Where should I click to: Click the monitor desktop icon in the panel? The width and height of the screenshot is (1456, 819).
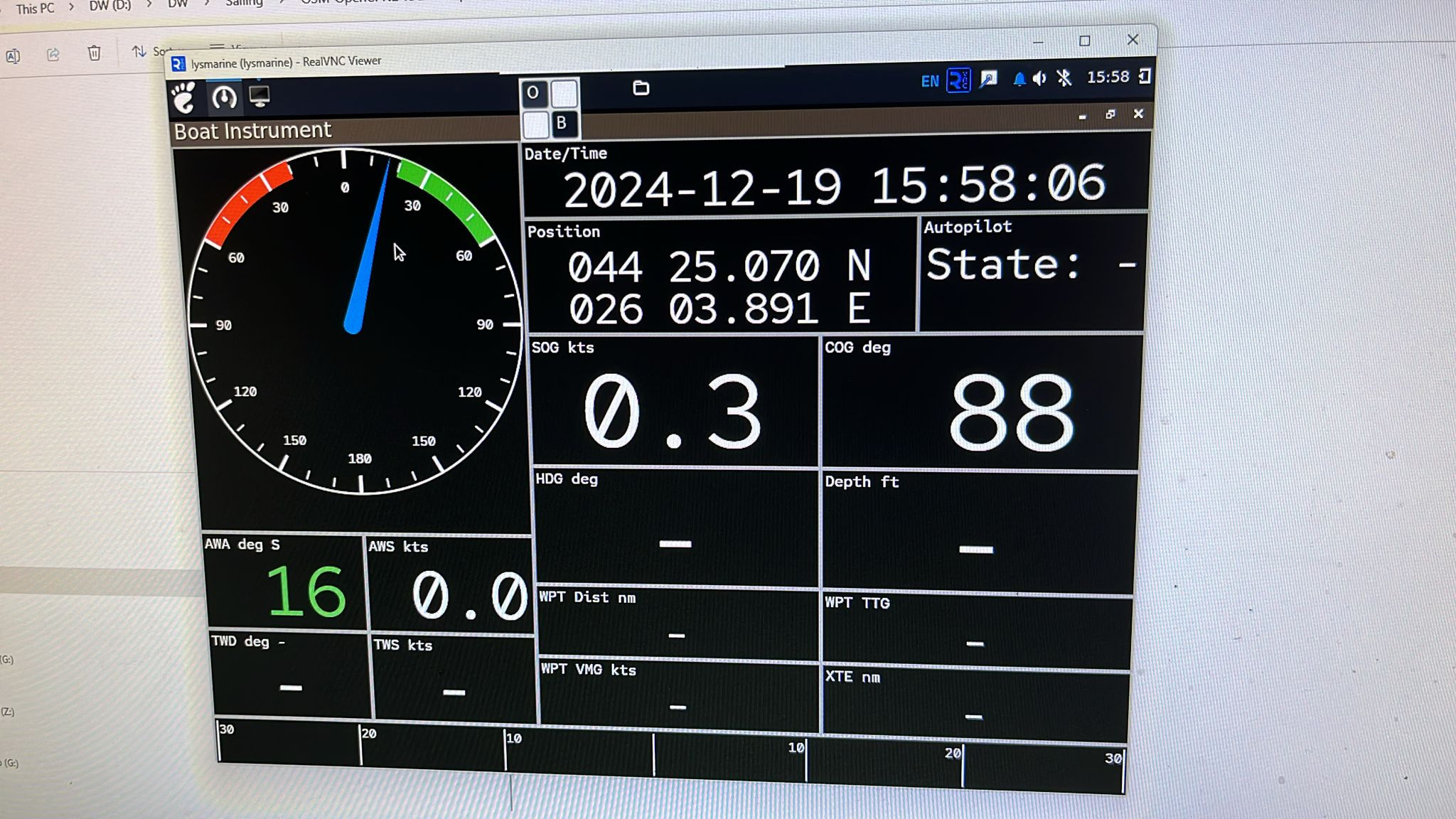click(x=259, y=95)
